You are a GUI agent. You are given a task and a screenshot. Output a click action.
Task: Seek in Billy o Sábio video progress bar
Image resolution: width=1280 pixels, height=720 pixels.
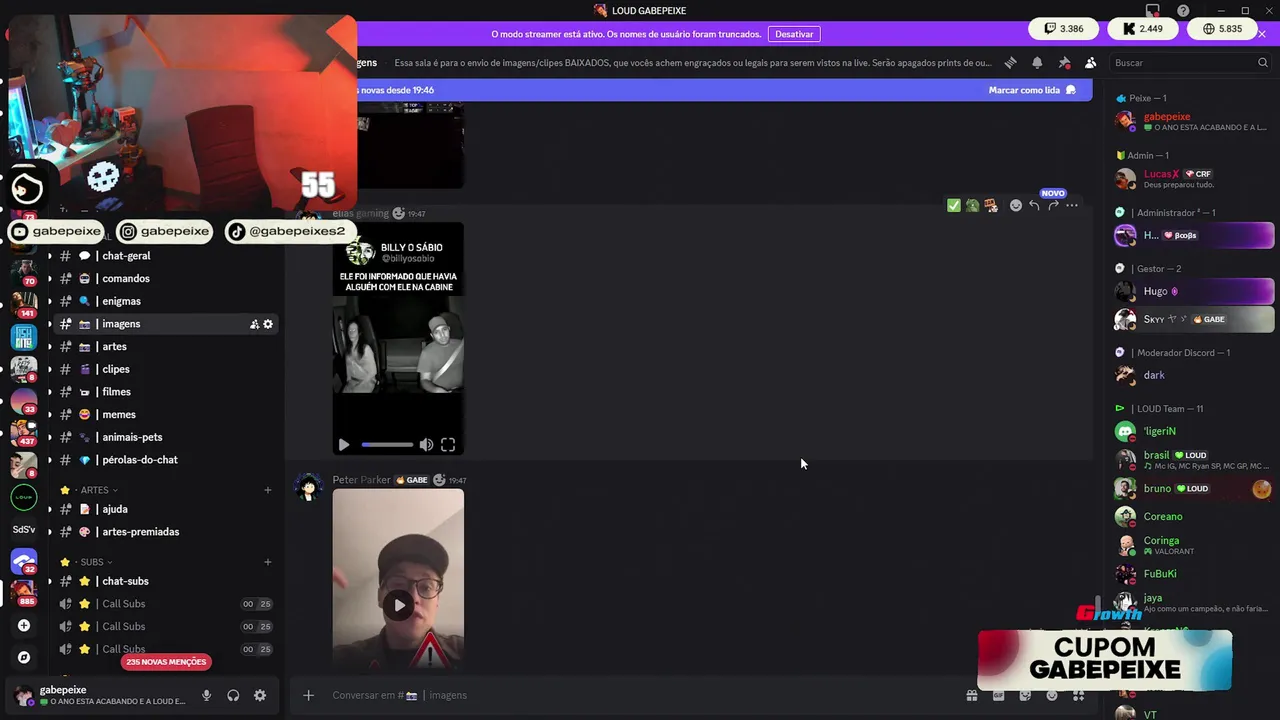coord(387,444)
